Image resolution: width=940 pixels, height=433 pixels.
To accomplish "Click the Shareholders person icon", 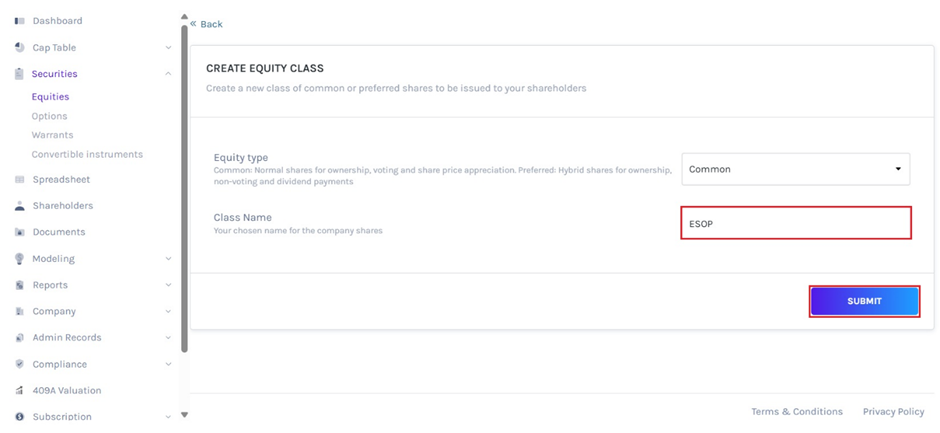I will pos(20,206).
